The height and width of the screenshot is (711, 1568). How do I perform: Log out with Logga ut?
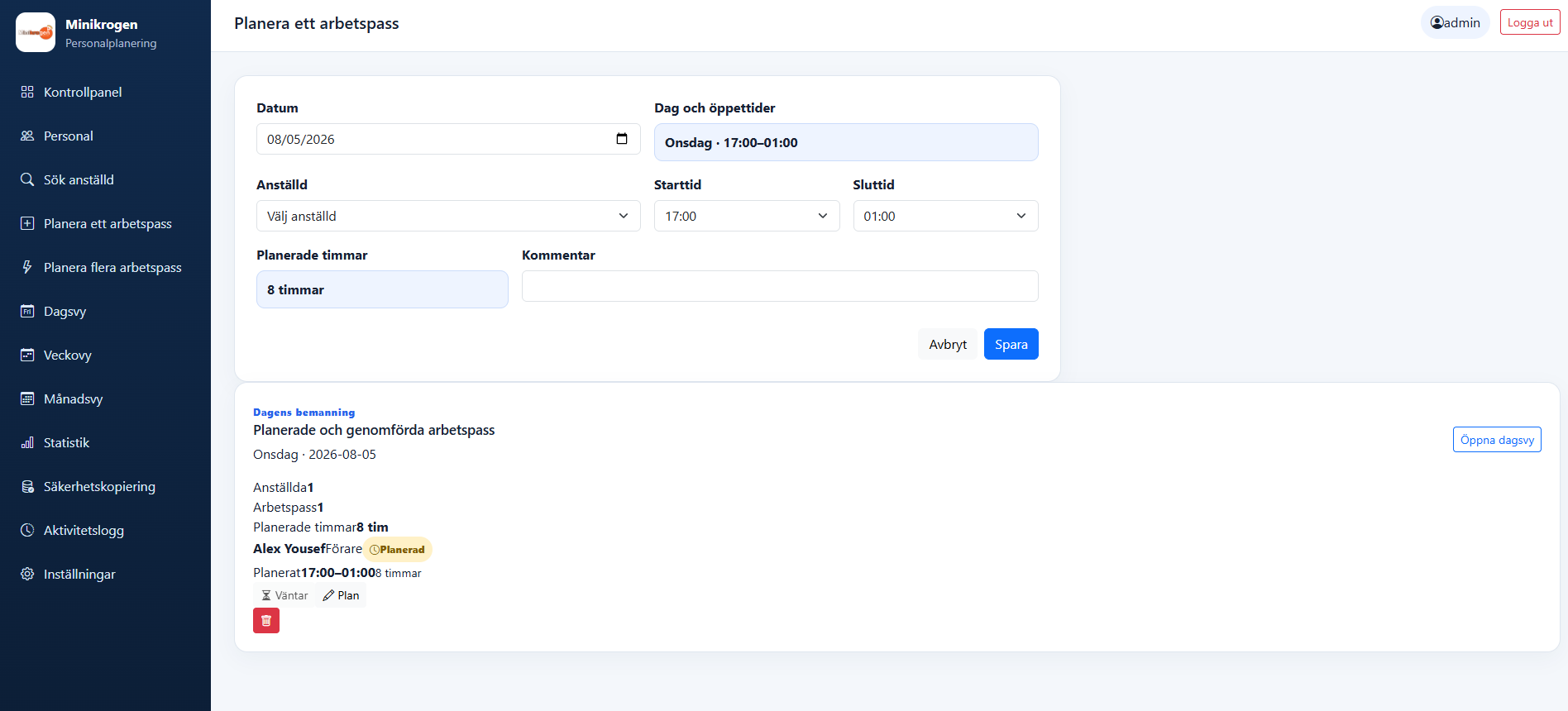[1530, 22]
